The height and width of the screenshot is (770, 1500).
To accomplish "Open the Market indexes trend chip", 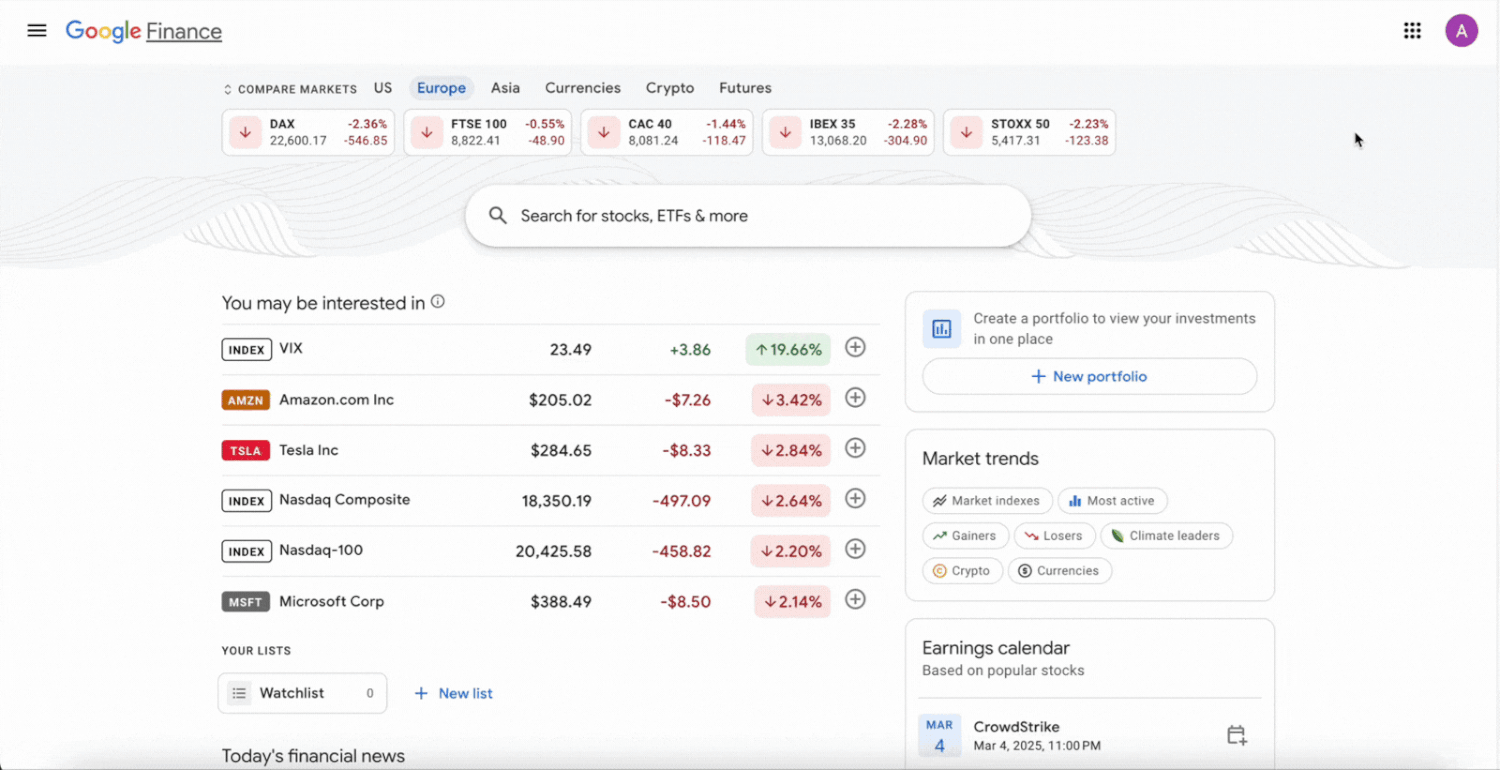I will tap(986, 501).
